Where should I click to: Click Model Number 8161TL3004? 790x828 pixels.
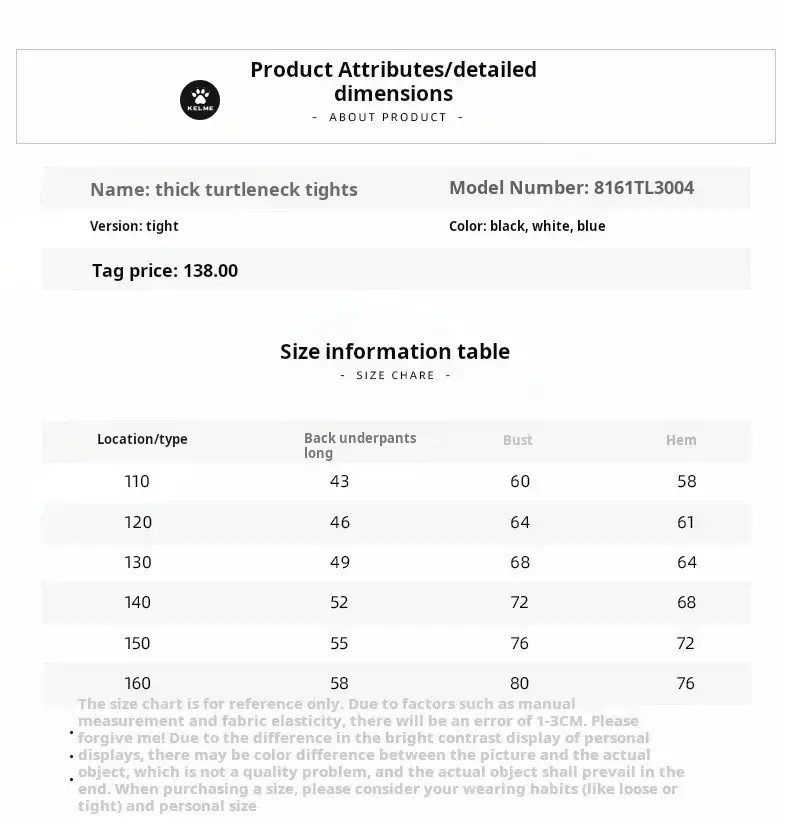571,187
